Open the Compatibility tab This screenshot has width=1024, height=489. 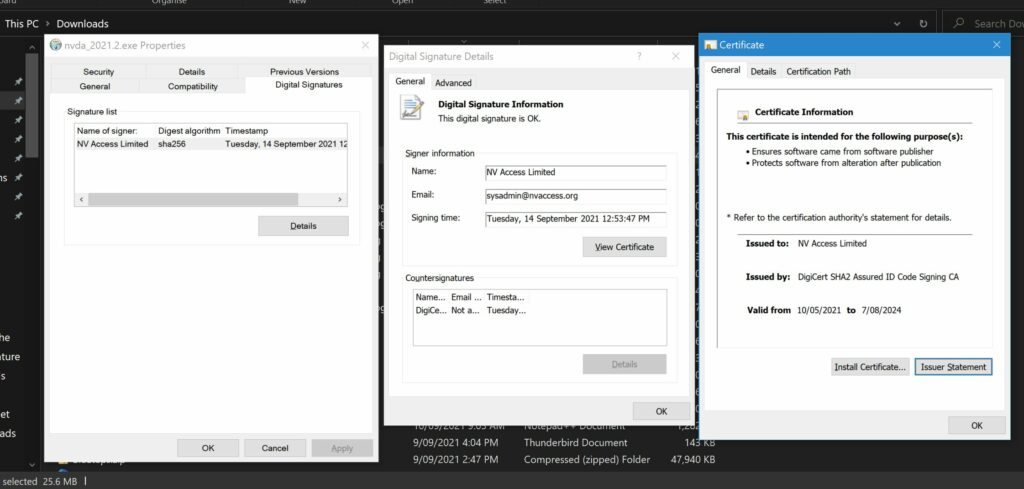click(193, 86)
